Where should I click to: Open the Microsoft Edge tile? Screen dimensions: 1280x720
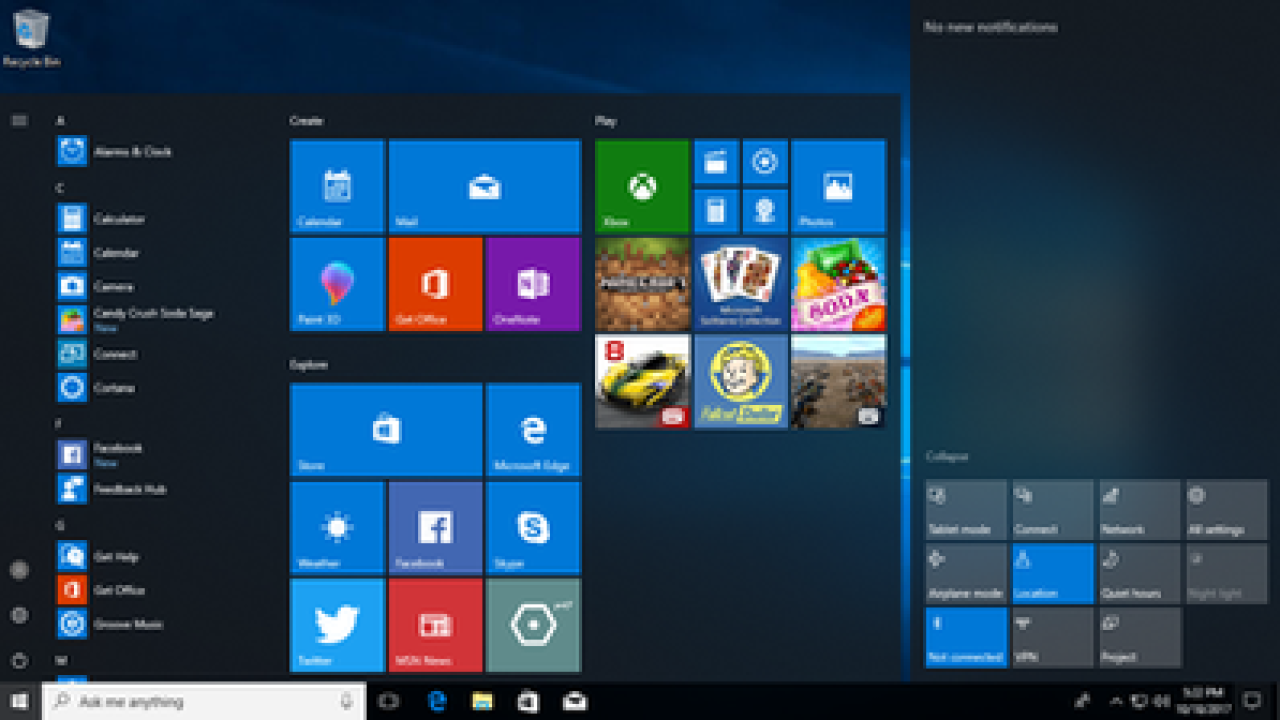[x=532, y=430]
